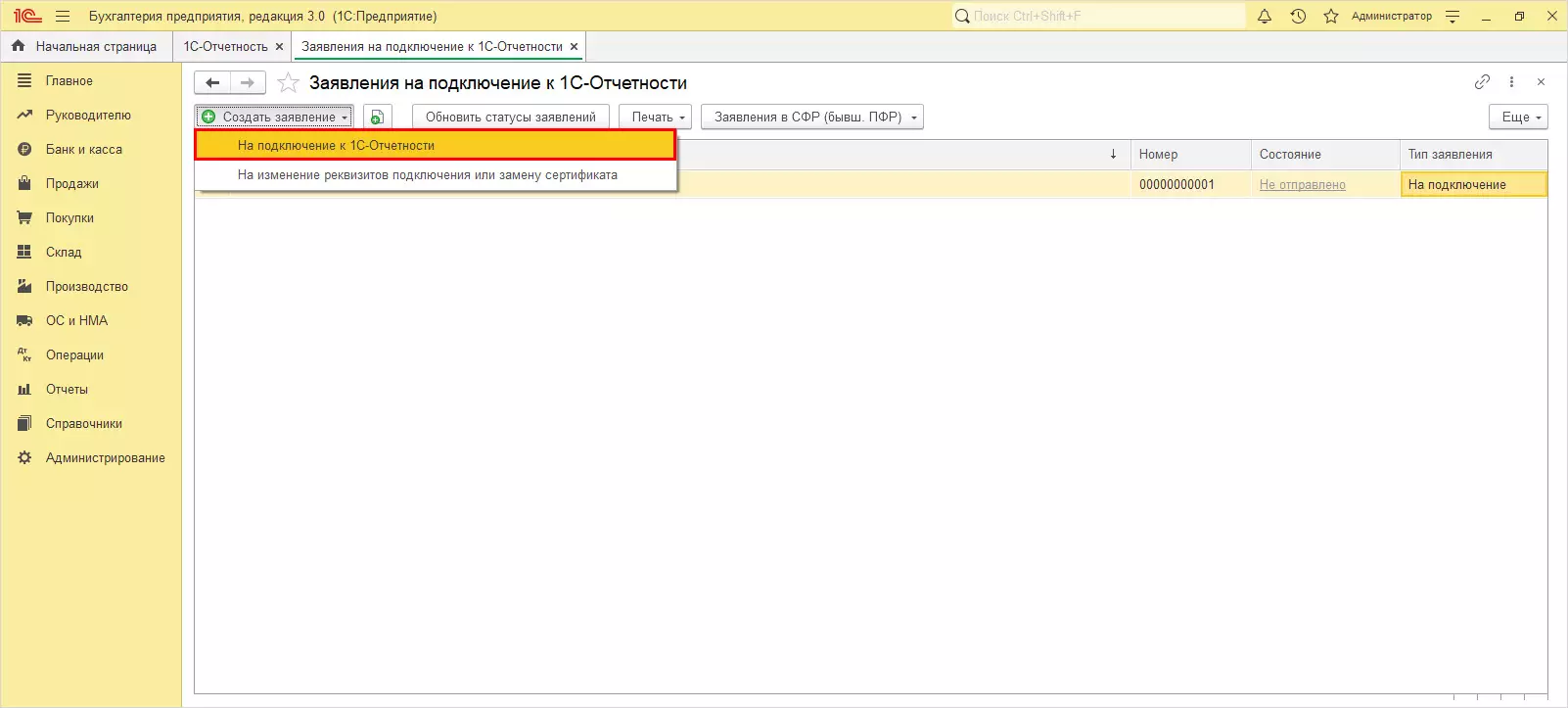This screenshot has width=1568, height=708.
Task: Click the 1C logo icon
Action: (x=27, y=16)
